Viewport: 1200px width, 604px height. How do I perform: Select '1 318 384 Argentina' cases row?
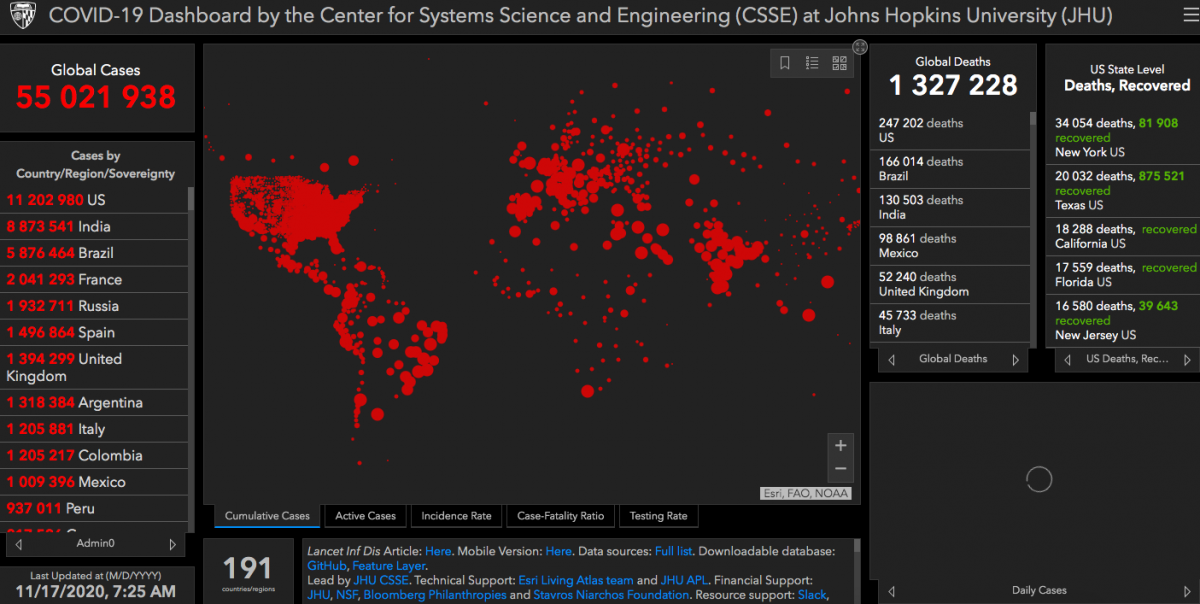[94, 403]
